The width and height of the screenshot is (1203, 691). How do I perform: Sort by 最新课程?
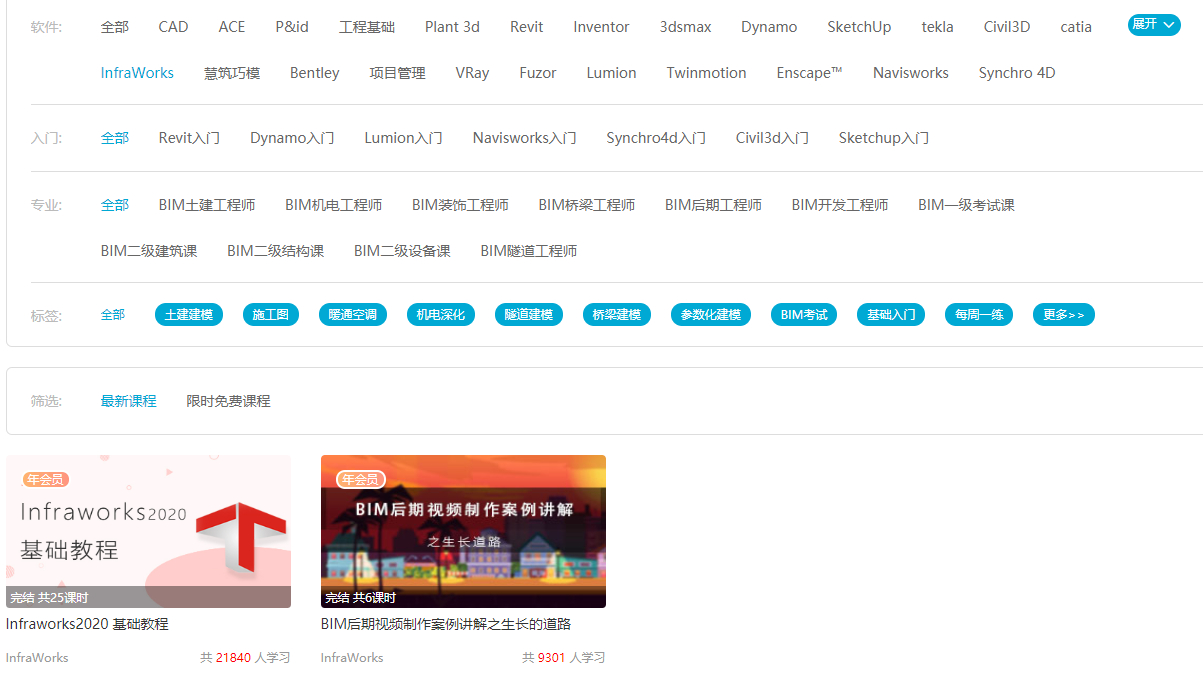coord(129,401)
